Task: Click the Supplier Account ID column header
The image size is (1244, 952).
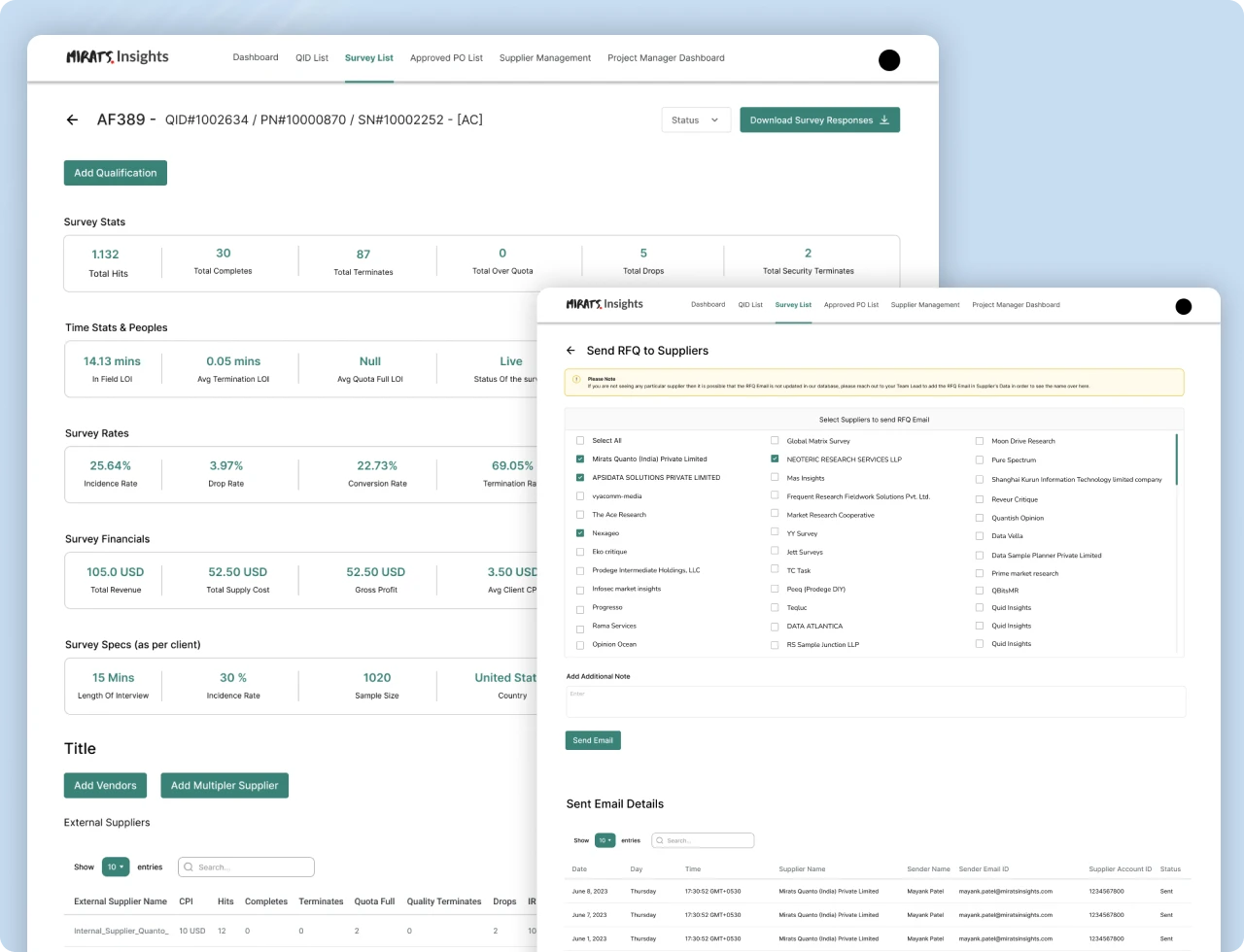Action: [1120, 868]
